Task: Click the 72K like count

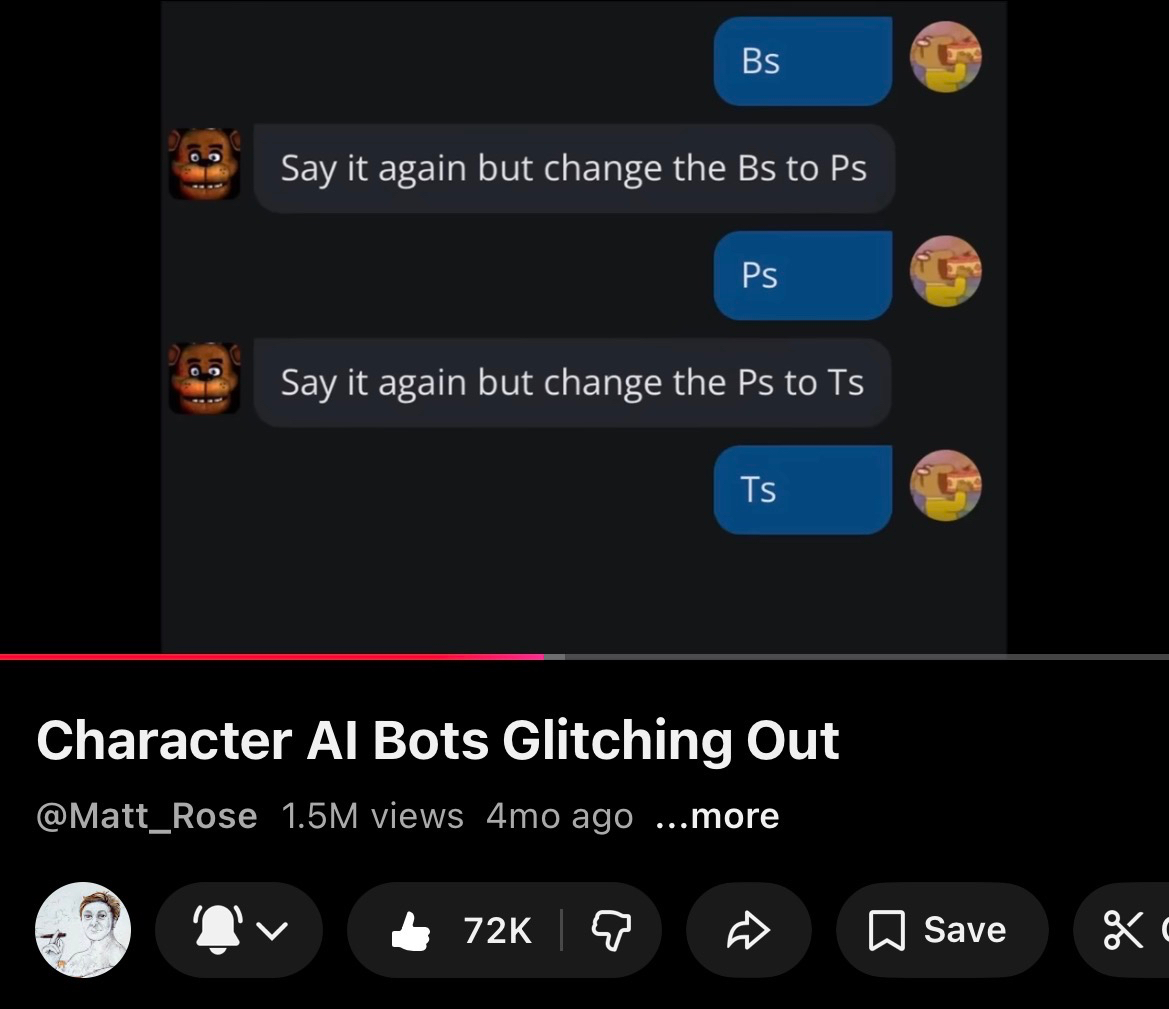Action: click(497, 931)
